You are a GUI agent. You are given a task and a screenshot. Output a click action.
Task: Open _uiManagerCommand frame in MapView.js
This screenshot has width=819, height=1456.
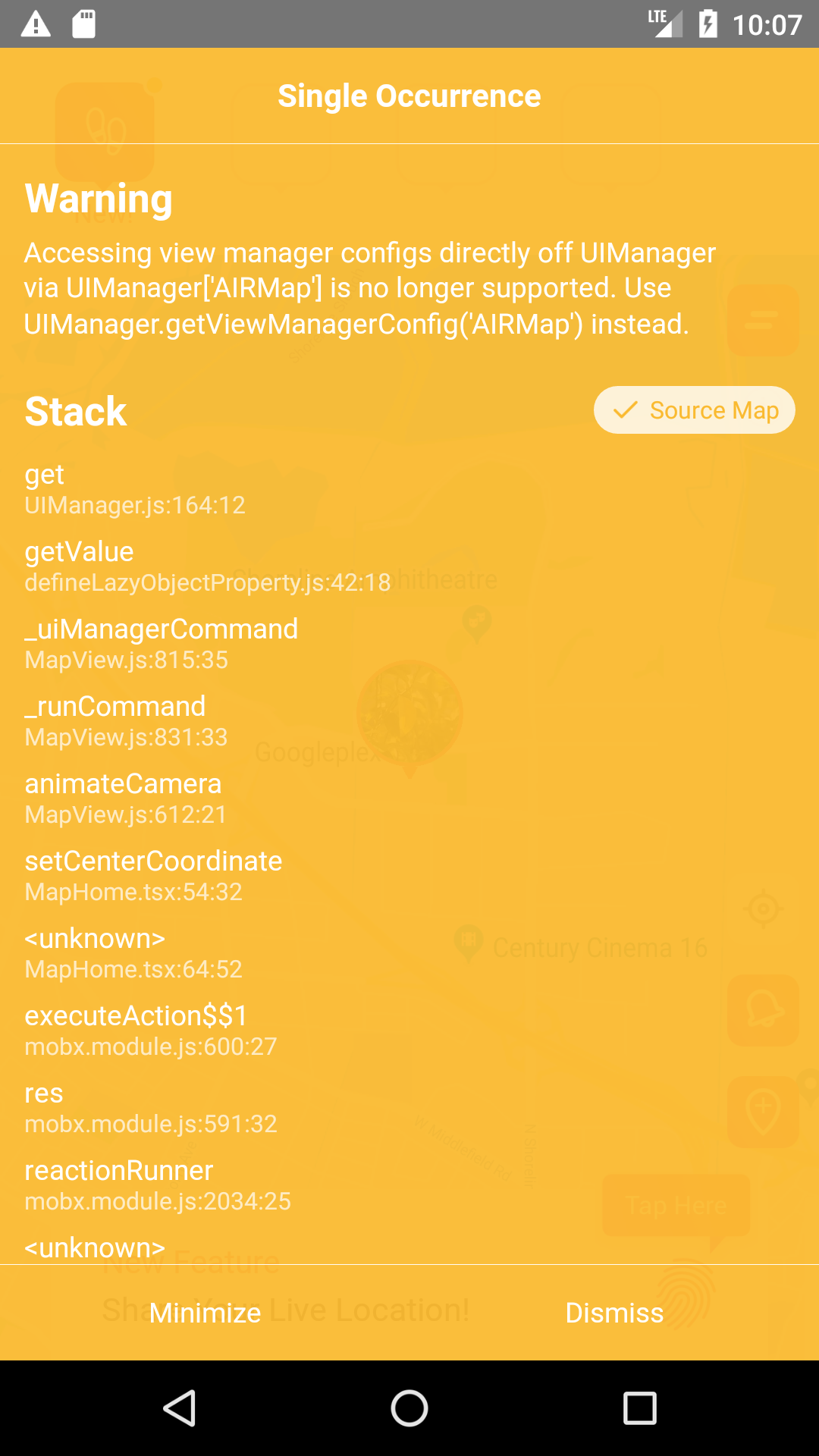162,643
